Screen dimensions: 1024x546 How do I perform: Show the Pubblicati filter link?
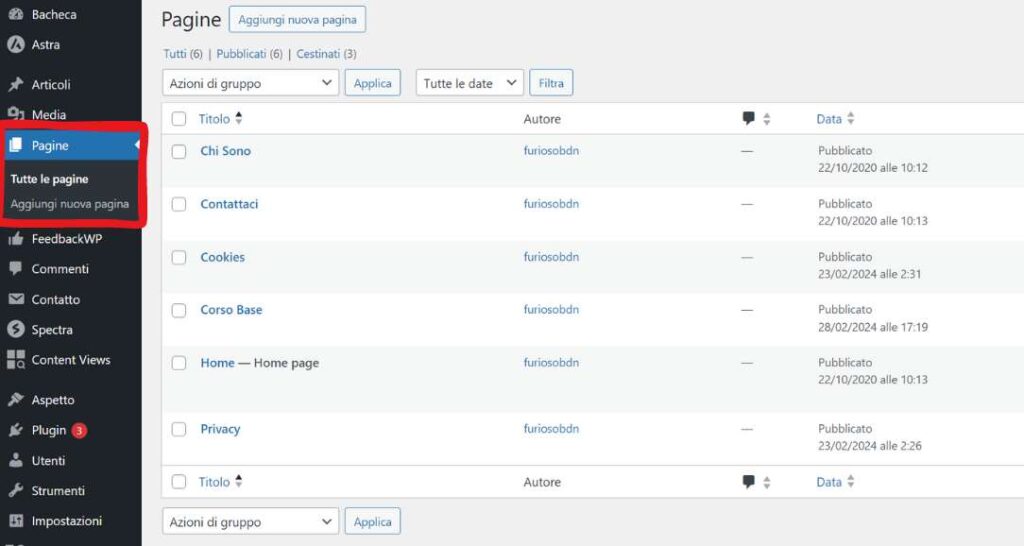pos(241,54)
